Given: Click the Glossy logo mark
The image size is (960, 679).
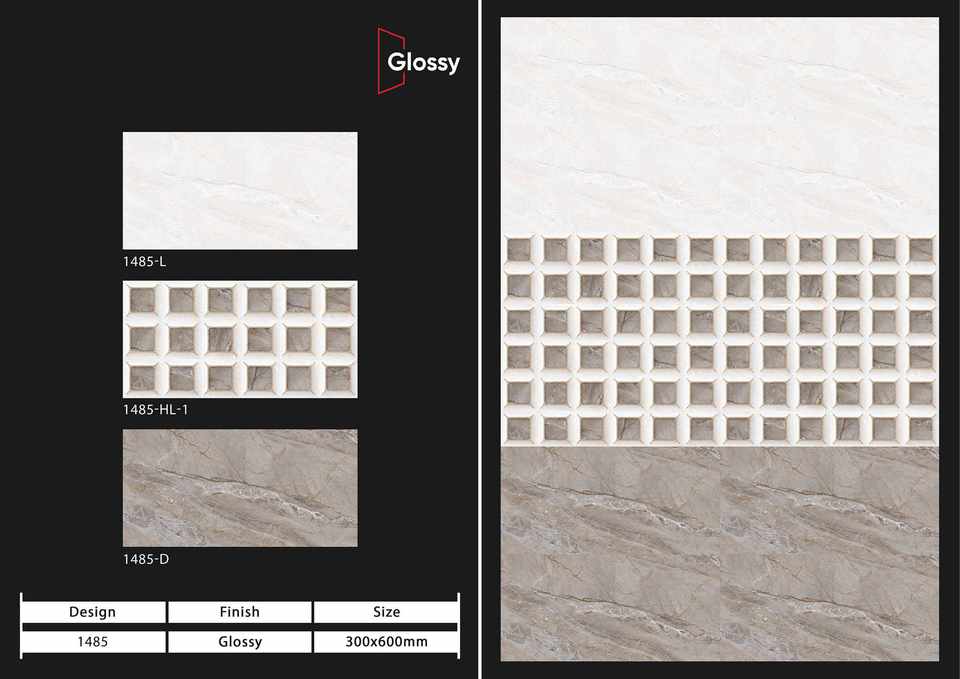Looking at the screenshot, I should pos(418,61).
